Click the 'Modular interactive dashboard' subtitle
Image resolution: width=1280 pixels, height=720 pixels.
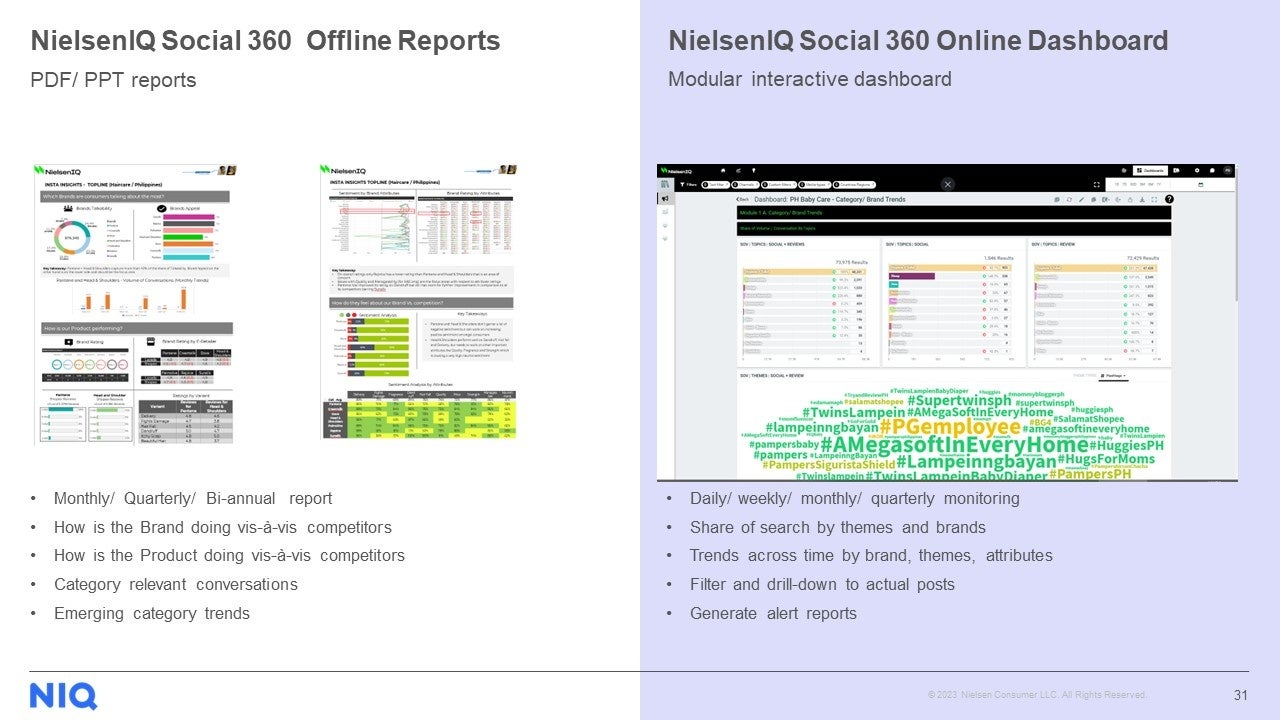coord(810,80)
